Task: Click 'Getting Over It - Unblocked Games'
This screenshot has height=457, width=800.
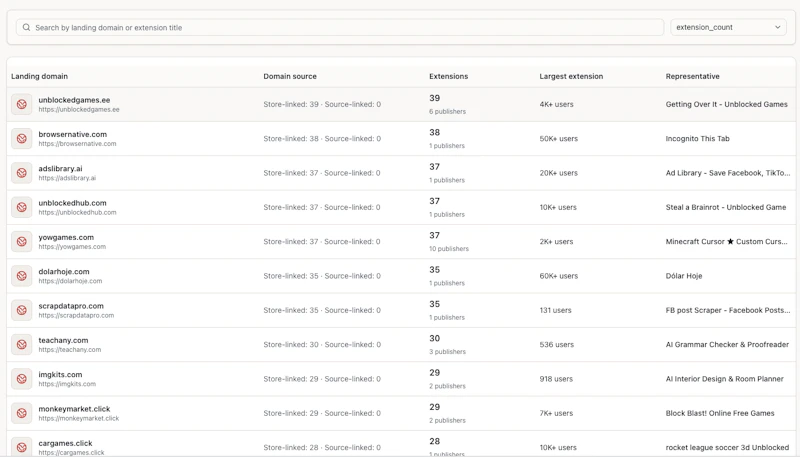Action: (727, 105)
